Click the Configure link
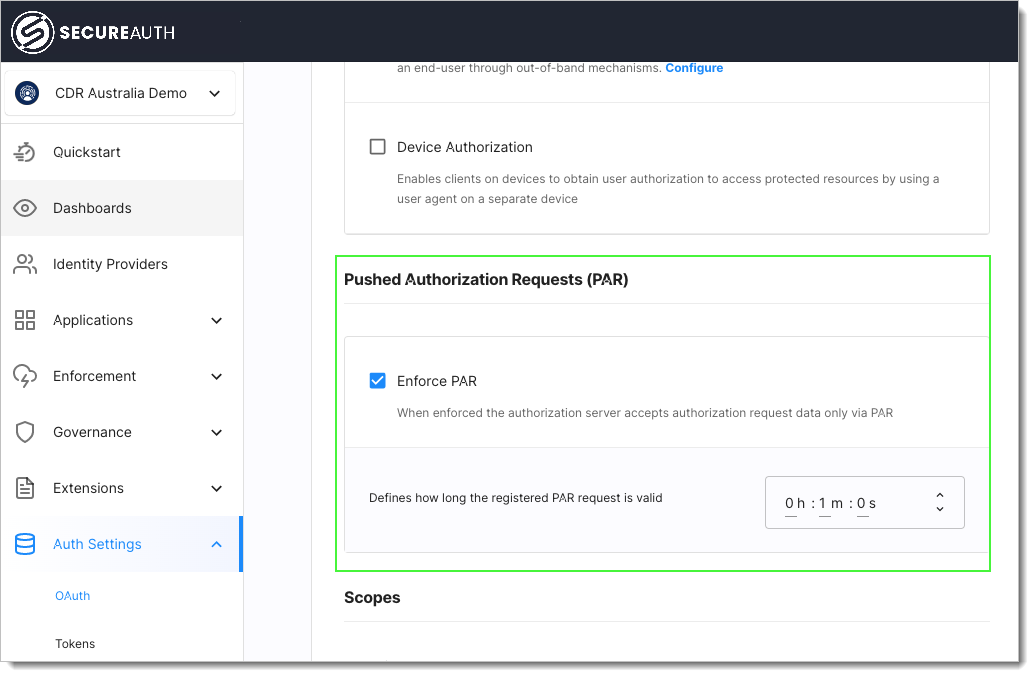The width and height of the screenshot is (1034, 677). (x=694, y=68)
